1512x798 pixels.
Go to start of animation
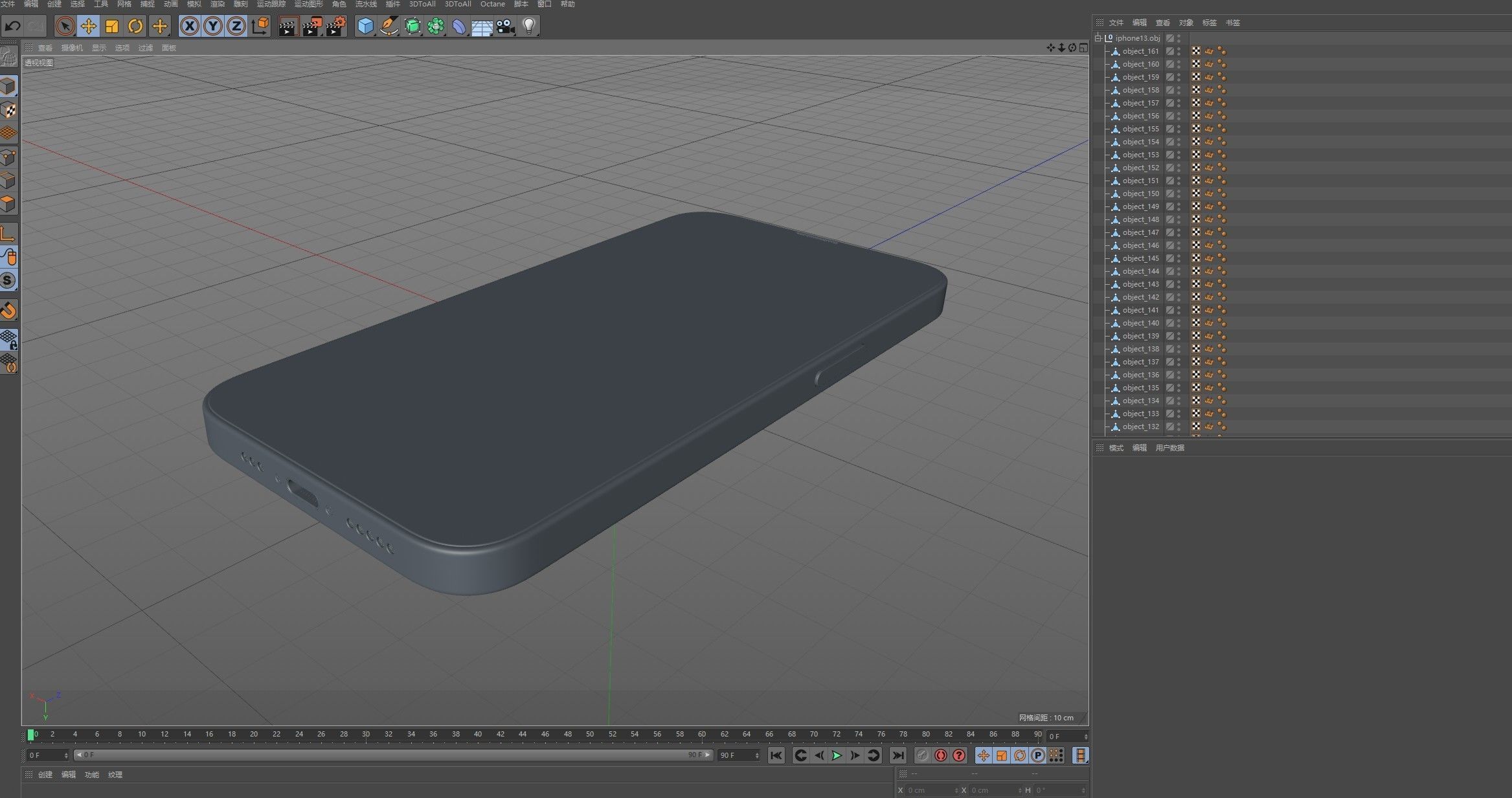coord(776,755)
